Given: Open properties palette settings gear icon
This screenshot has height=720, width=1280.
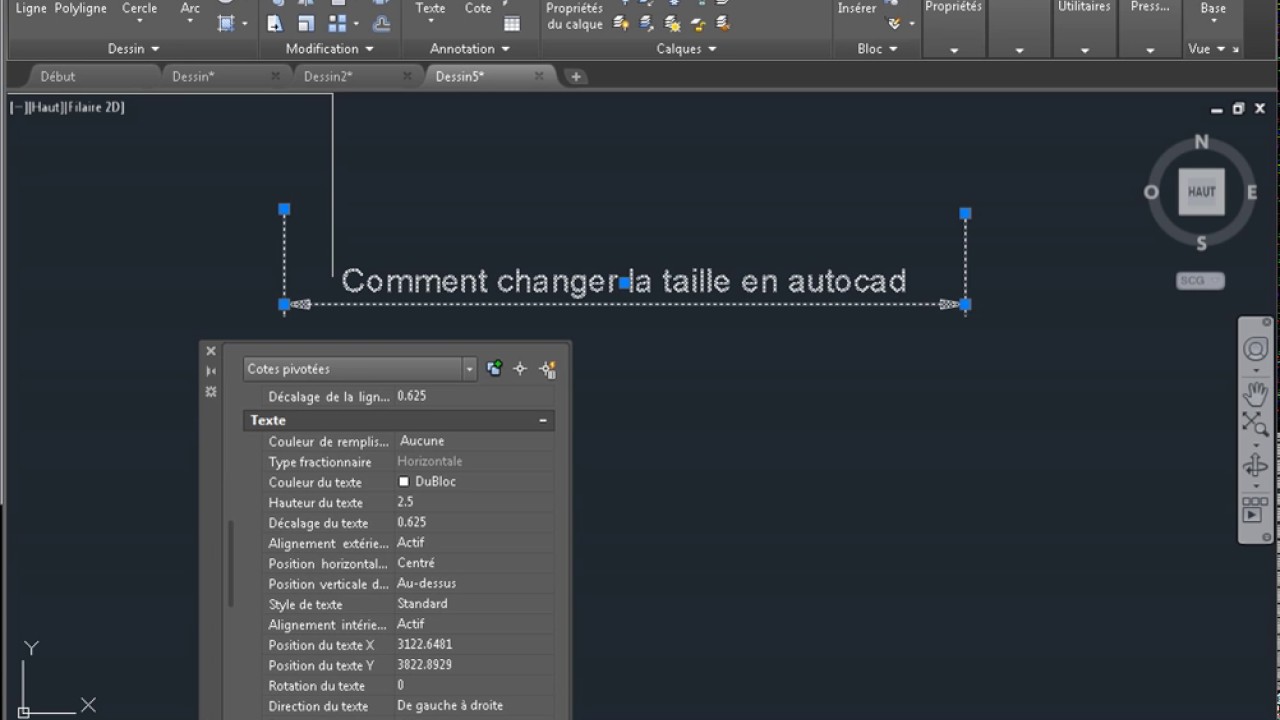Looking at the screenshot, I should coord(211,392).
